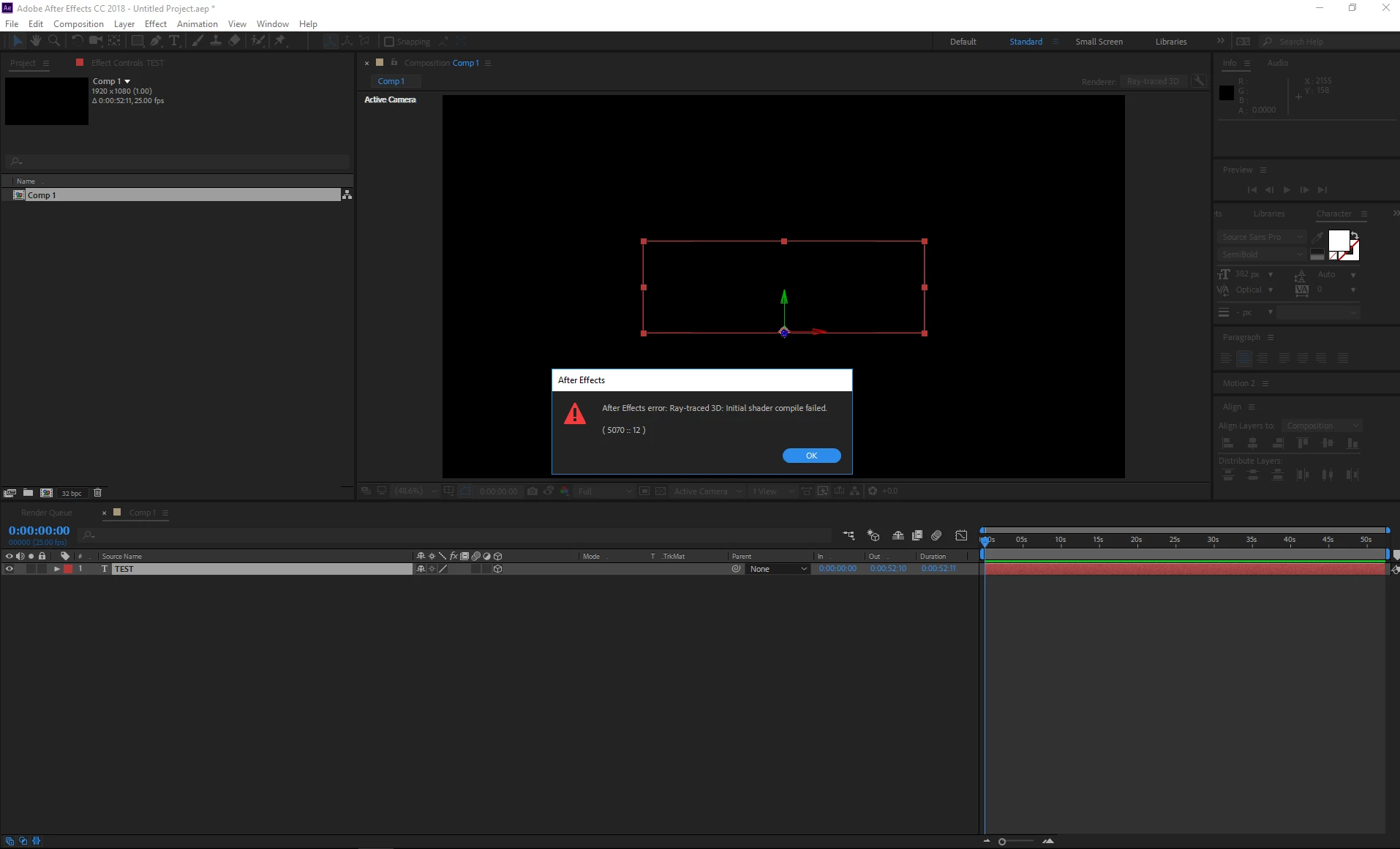
Task: Enable the Snapping checkbox
Action: point(389,42)
